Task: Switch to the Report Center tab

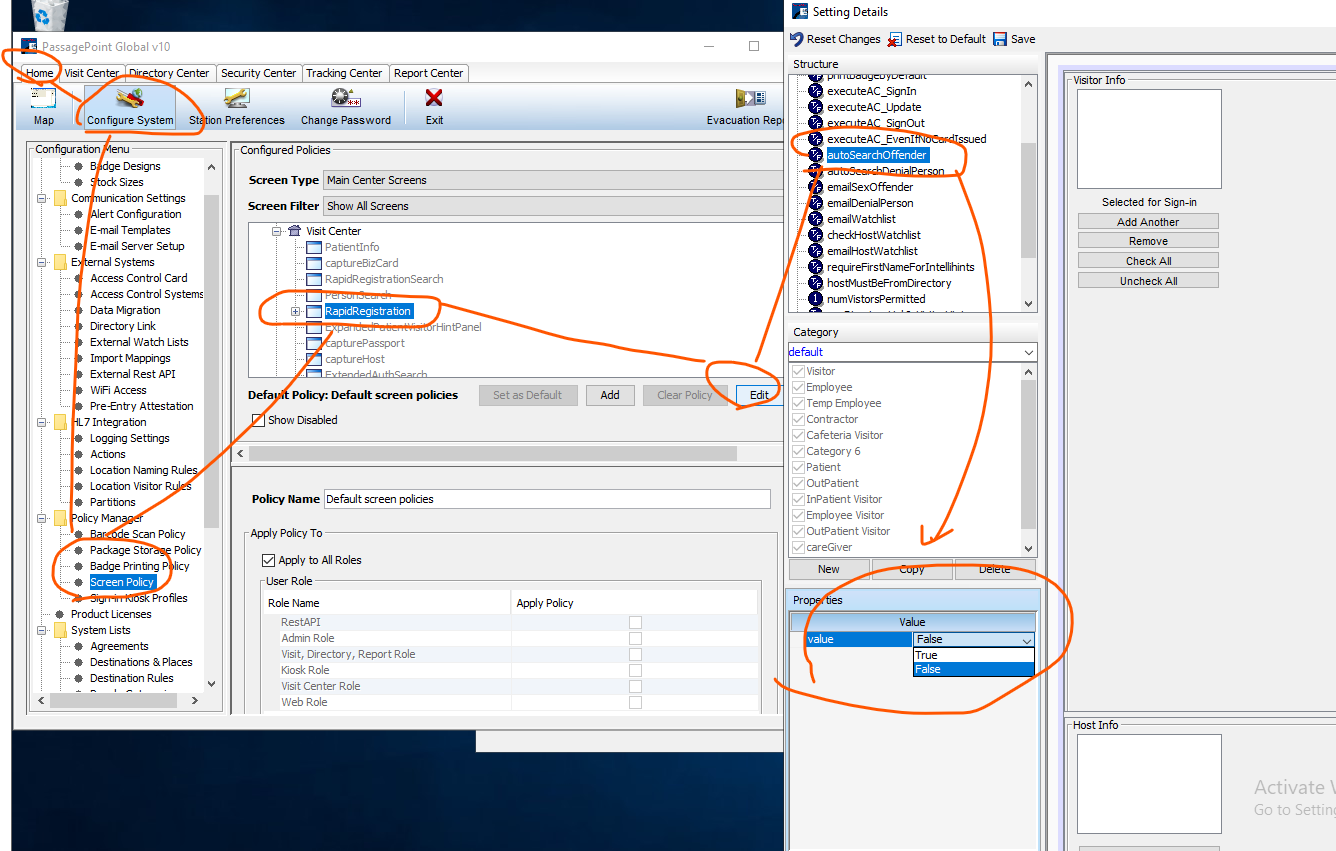Action: pos(428,73)
